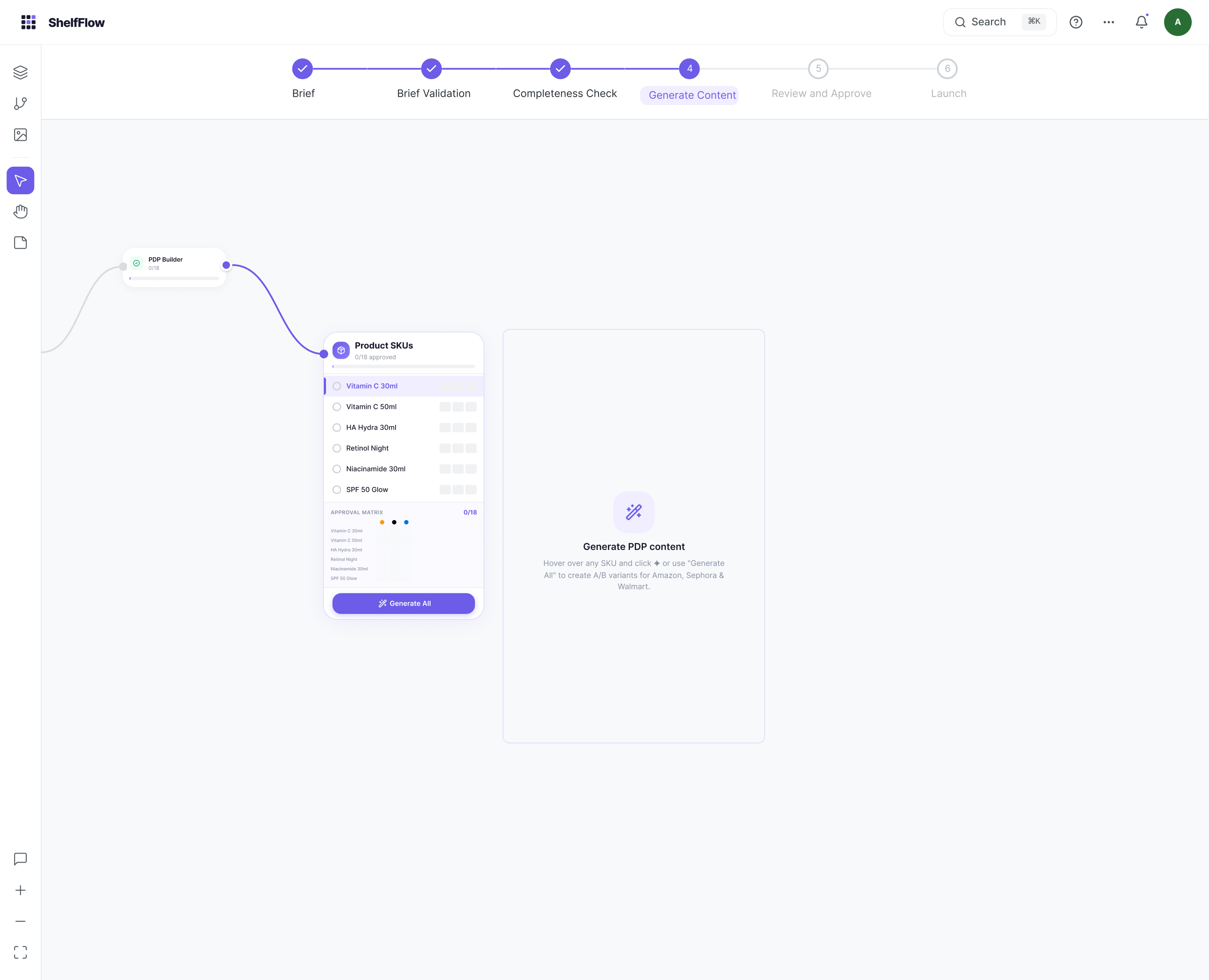Screen dimensions: 1209x980
Task: Select the Layers panel icon in the sidebar
Action: coord(20,72)
